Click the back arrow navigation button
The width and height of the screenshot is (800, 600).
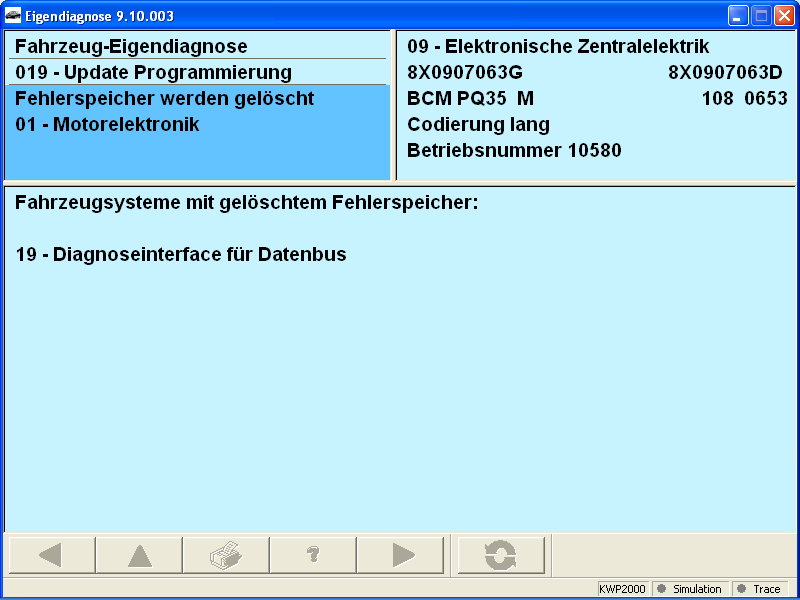coord(51,555)
